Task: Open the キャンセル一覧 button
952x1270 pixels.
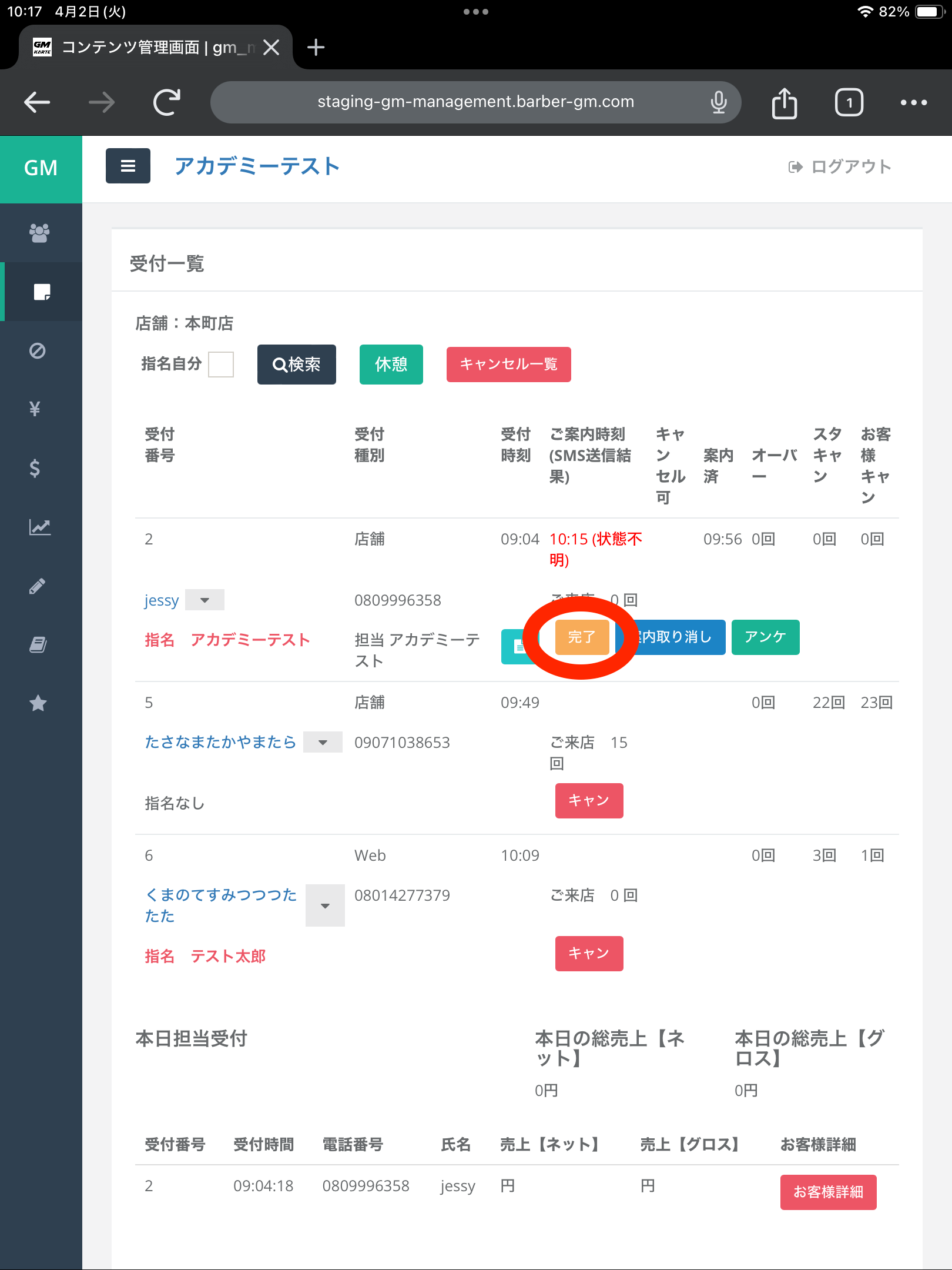Action: click(508, 365)
